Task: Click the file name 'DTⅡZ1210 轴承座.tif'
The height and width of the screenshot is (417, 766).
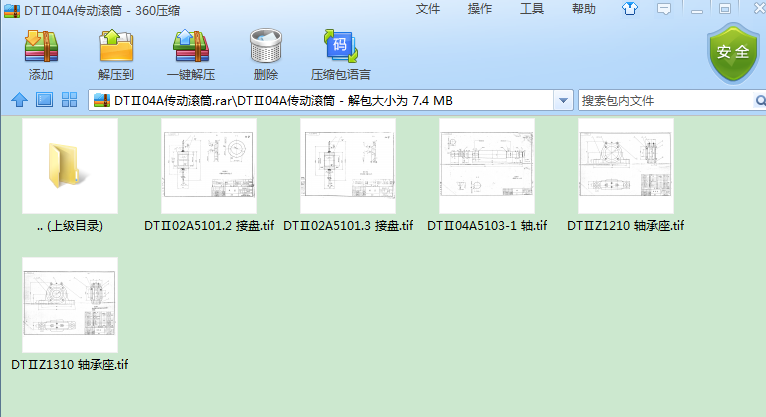Action: pos(626,226)
